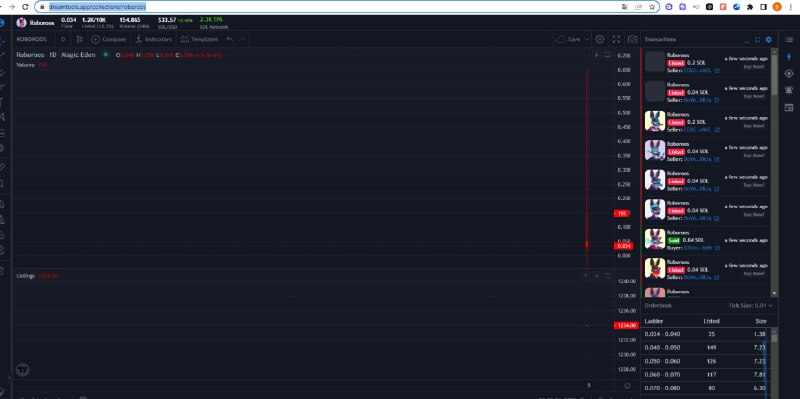Toggle green market status dot beside Magic Eden
This screenshot has width=800, height=399.
click(x=106, y=55)
